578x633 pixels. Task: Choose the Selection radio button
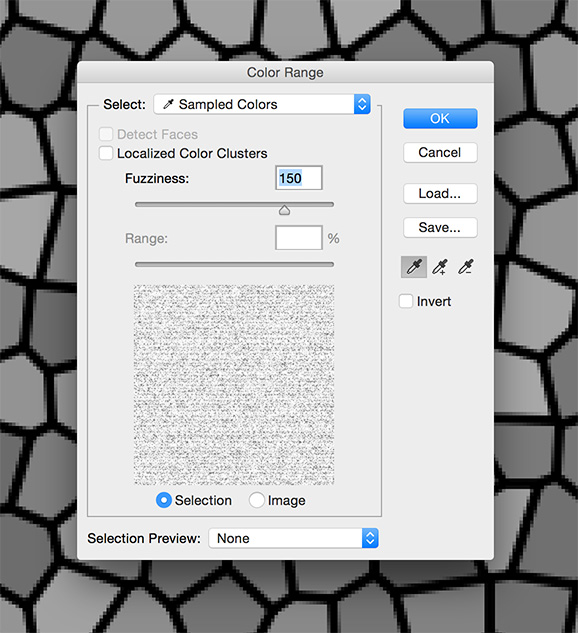coord(164,500)
